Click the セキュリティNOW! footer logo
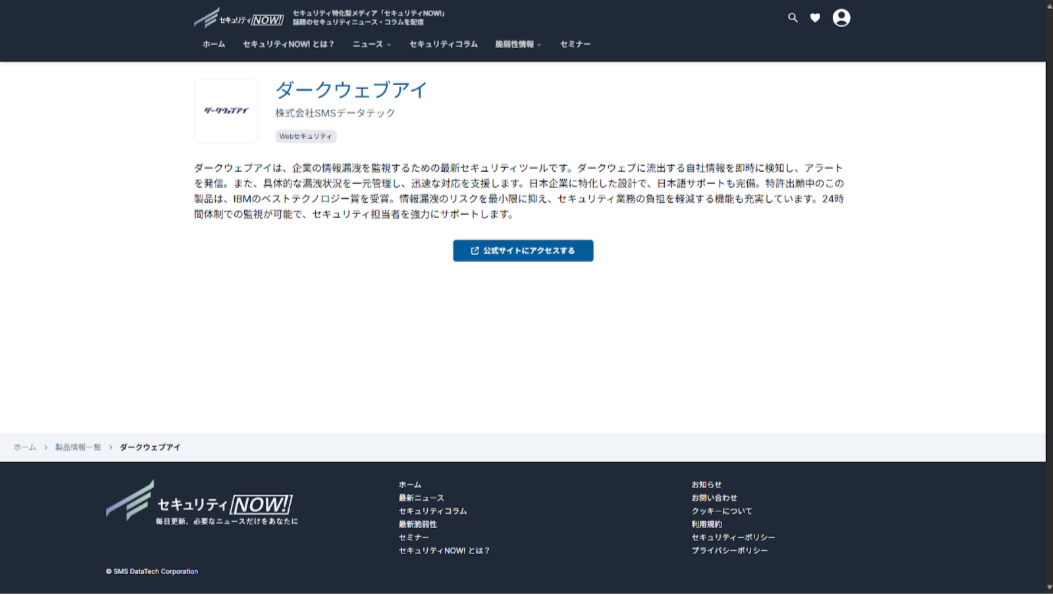Screen dimensions: 1053x595 (x=200, y=503)
